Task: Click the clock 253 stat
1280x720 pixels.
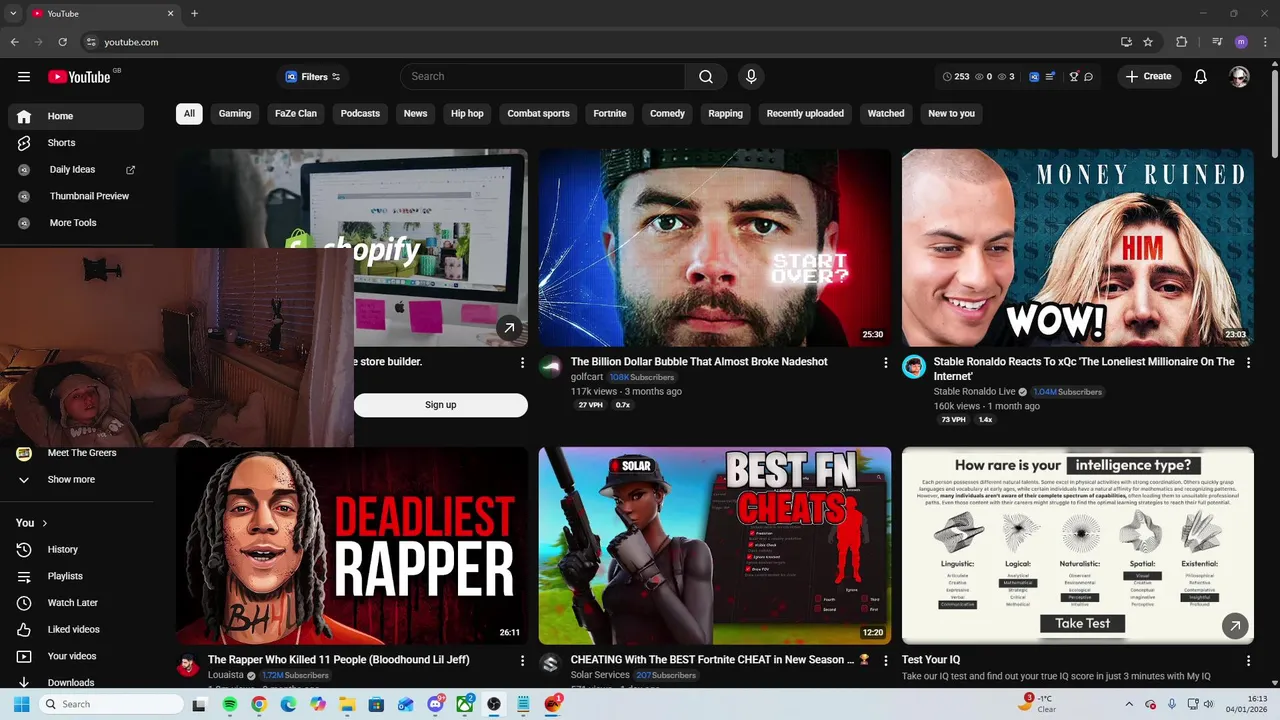Action: (957, 77)
